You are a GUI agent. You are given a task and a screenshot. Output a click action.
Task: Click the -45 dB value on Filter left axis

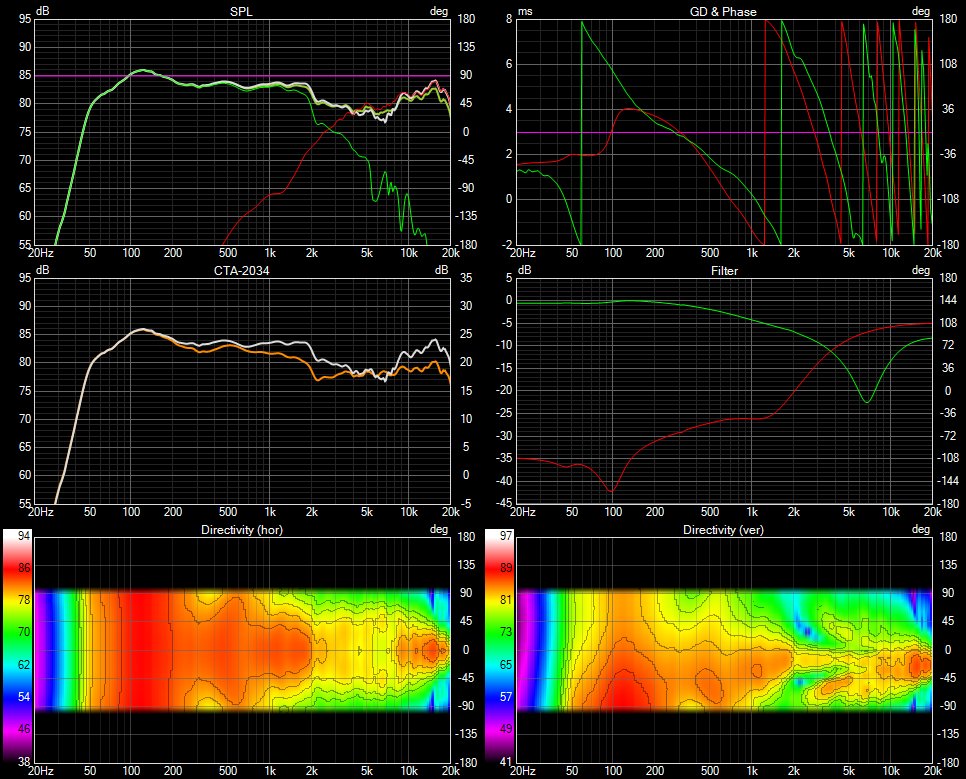click(x=505, y=503)
